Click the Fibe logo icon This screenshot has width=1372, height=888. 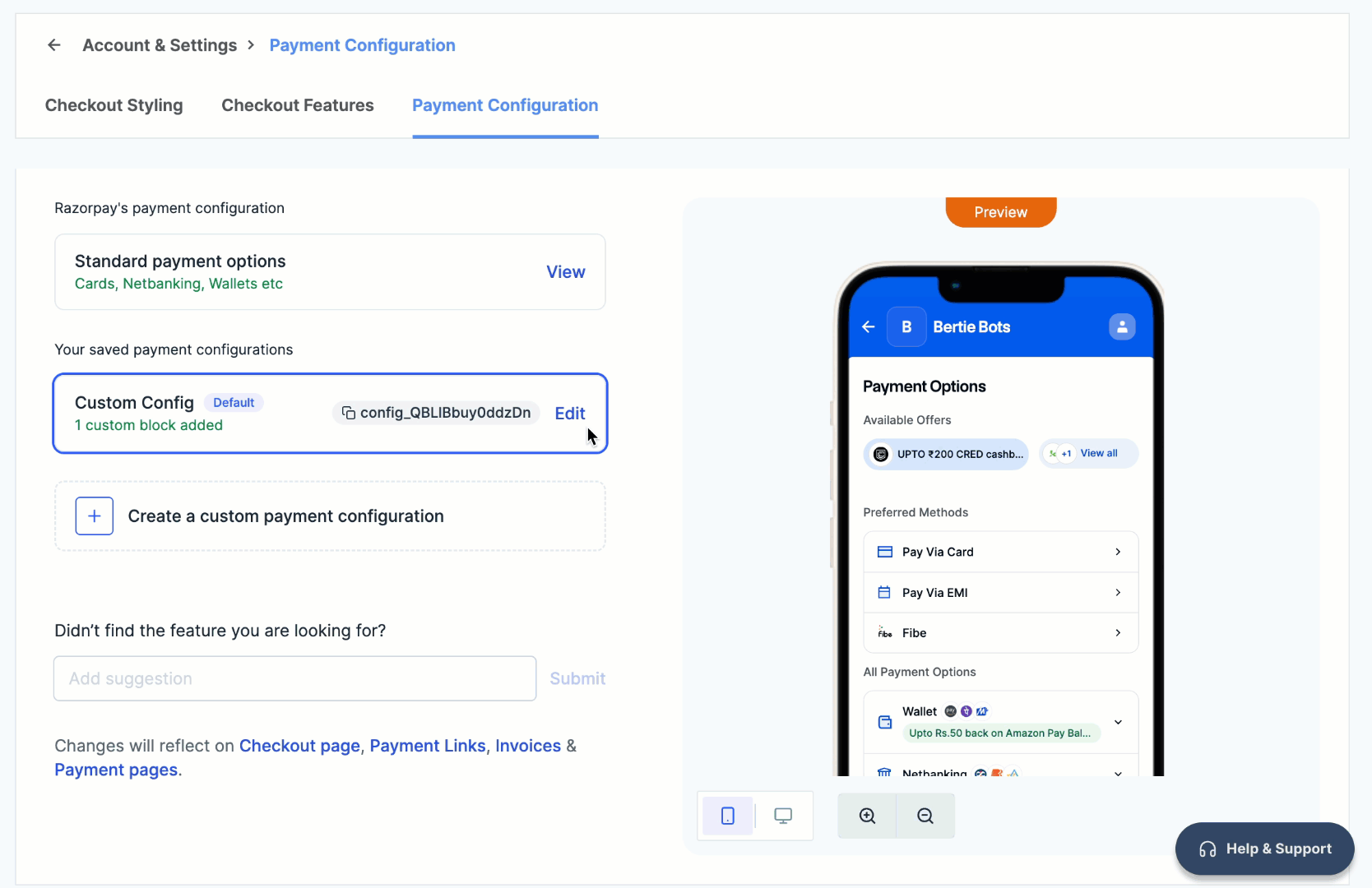coord(885,633)
